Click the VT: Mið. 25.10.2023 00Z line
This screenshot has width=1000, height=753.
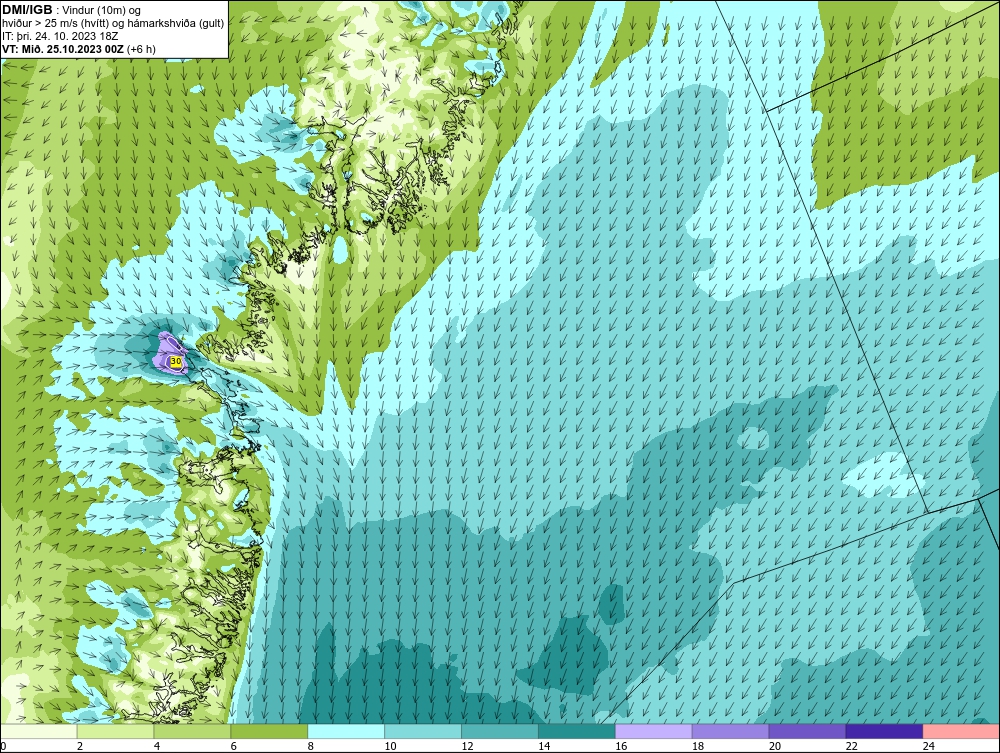(x=79, y=48)
